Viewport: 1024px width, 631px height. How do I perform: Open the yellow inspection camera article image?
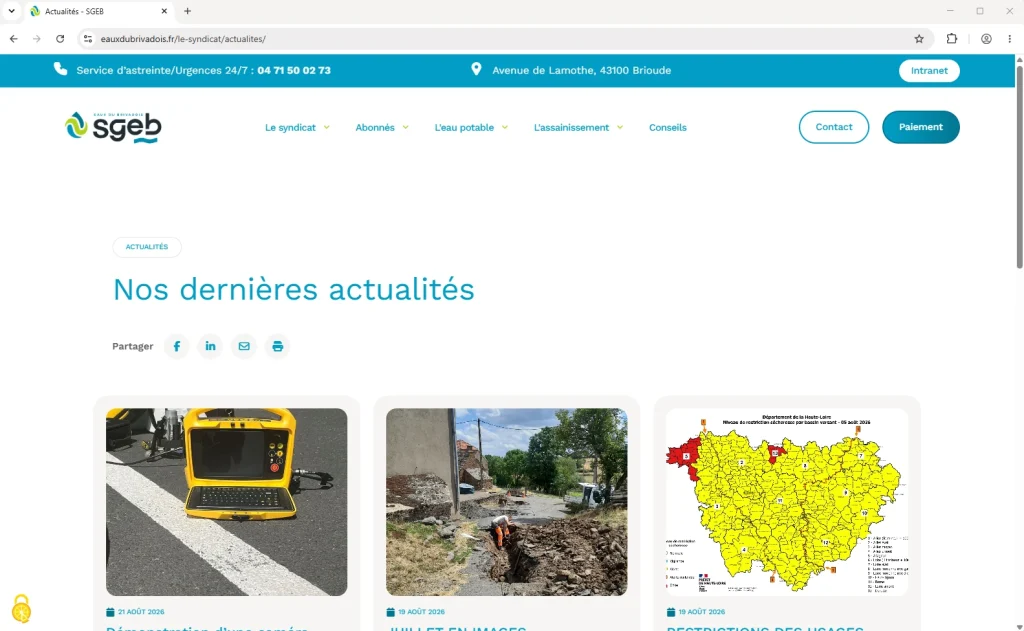point(227,502)
